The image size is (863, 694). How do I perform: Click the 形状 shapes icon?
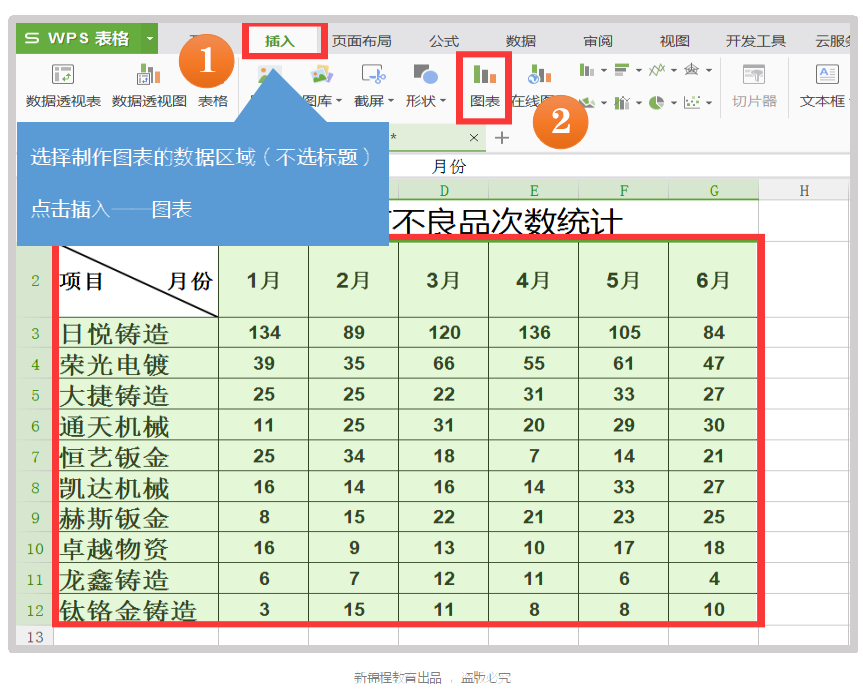point(425,74)
